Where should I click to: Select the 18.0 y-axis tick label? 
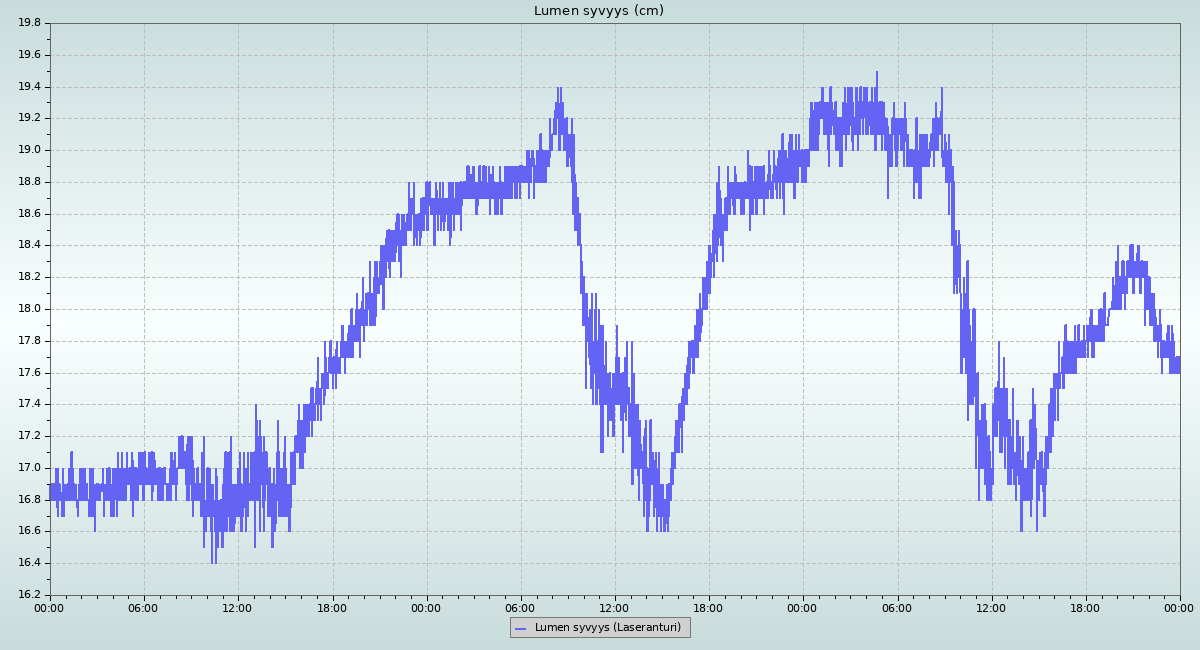[x=29, y=309]
